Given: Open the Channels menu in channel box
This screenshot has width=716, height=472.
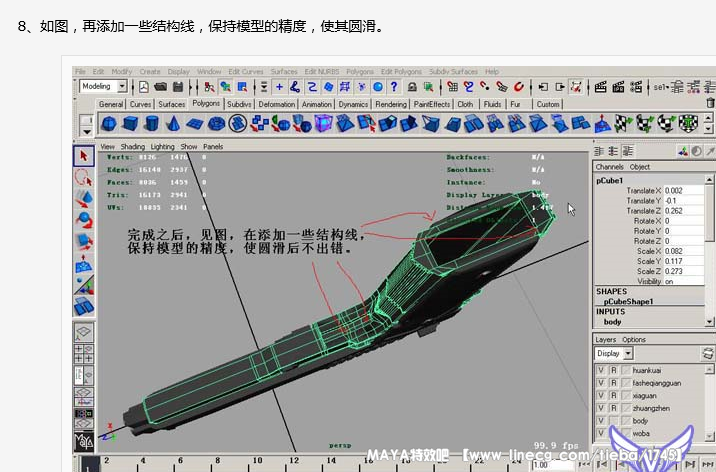Looking at the screenshot, I should click(609, 167).
